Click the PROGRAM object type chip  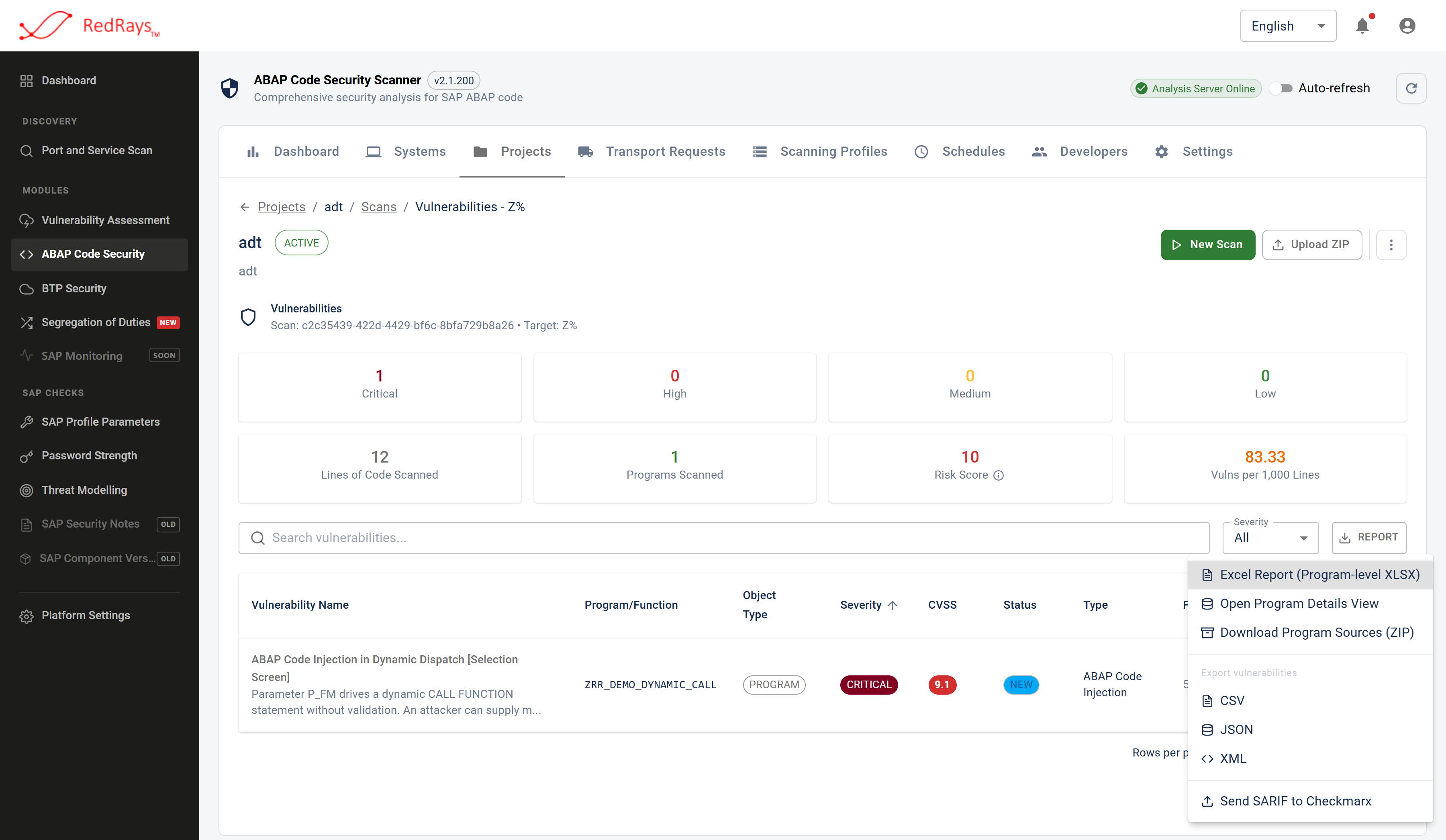[774, 685]
